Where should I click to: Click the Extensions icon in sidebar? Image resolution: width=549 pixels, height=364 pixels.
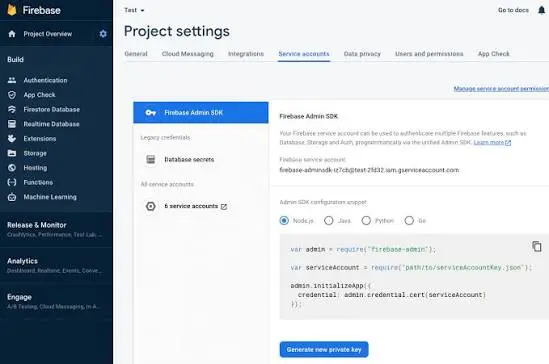12,139
